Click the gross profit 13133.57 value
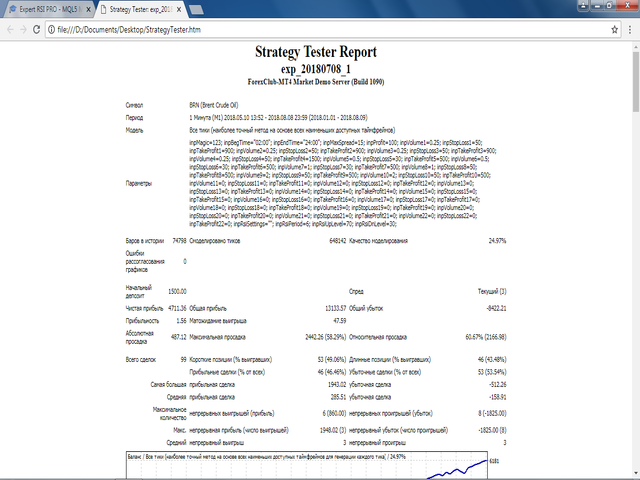The height and width of the screenshot is (480, 640). (x=336, y=308)
